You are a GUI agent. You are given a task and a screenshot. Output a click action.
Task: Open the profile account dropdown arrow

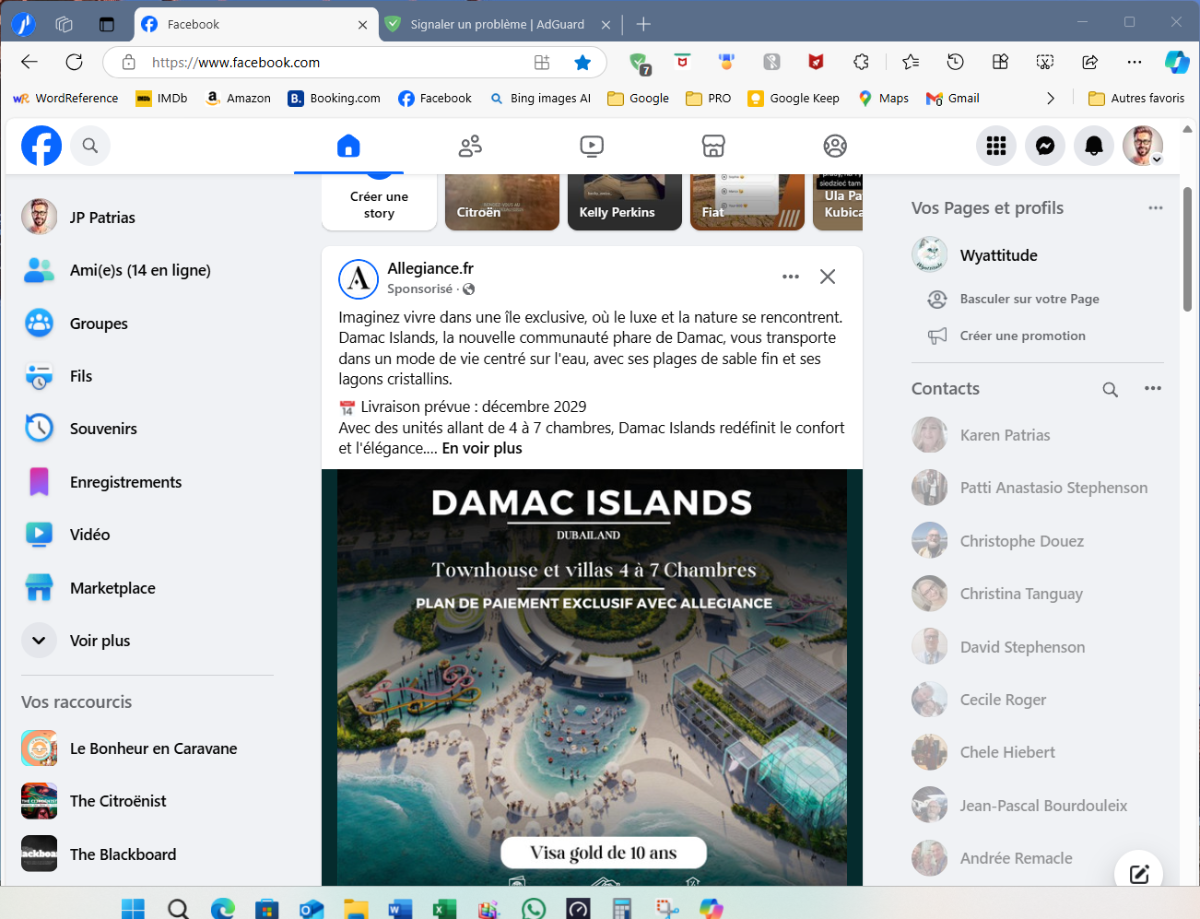[x=1157, y=160]
